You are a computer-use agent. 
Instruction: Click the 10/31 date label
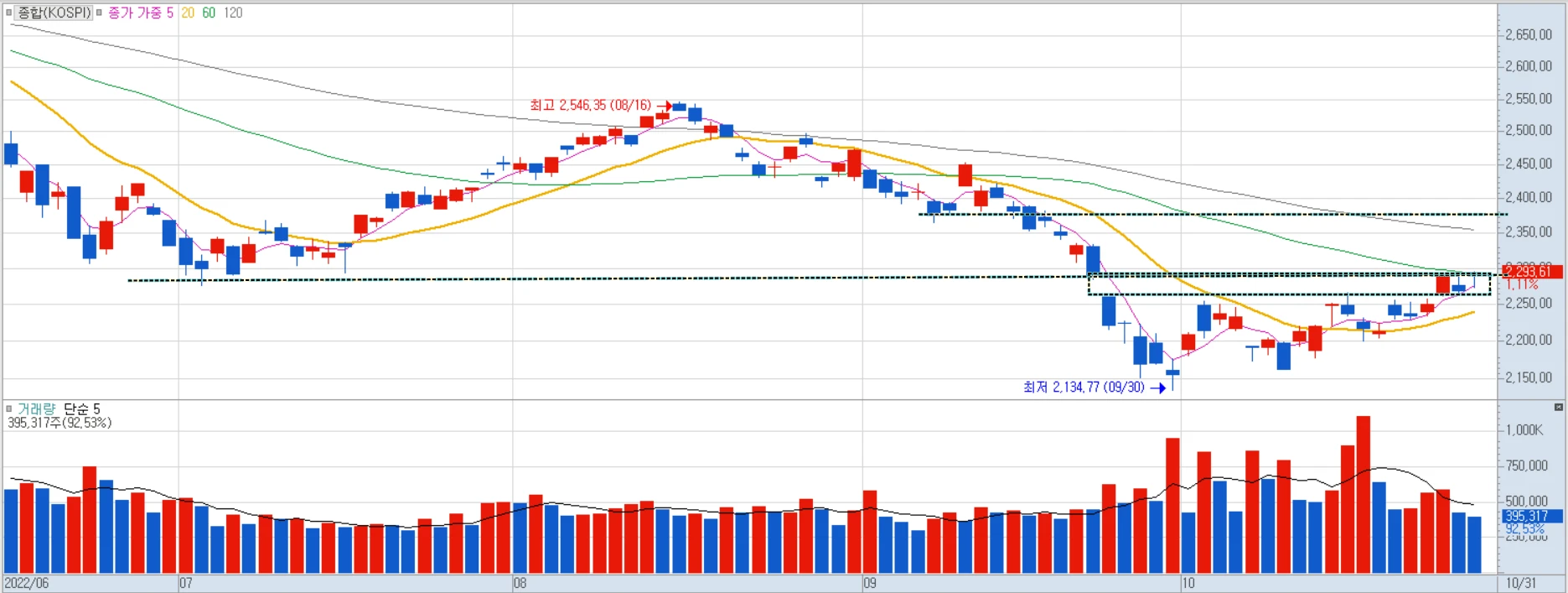click(1520, 583)
